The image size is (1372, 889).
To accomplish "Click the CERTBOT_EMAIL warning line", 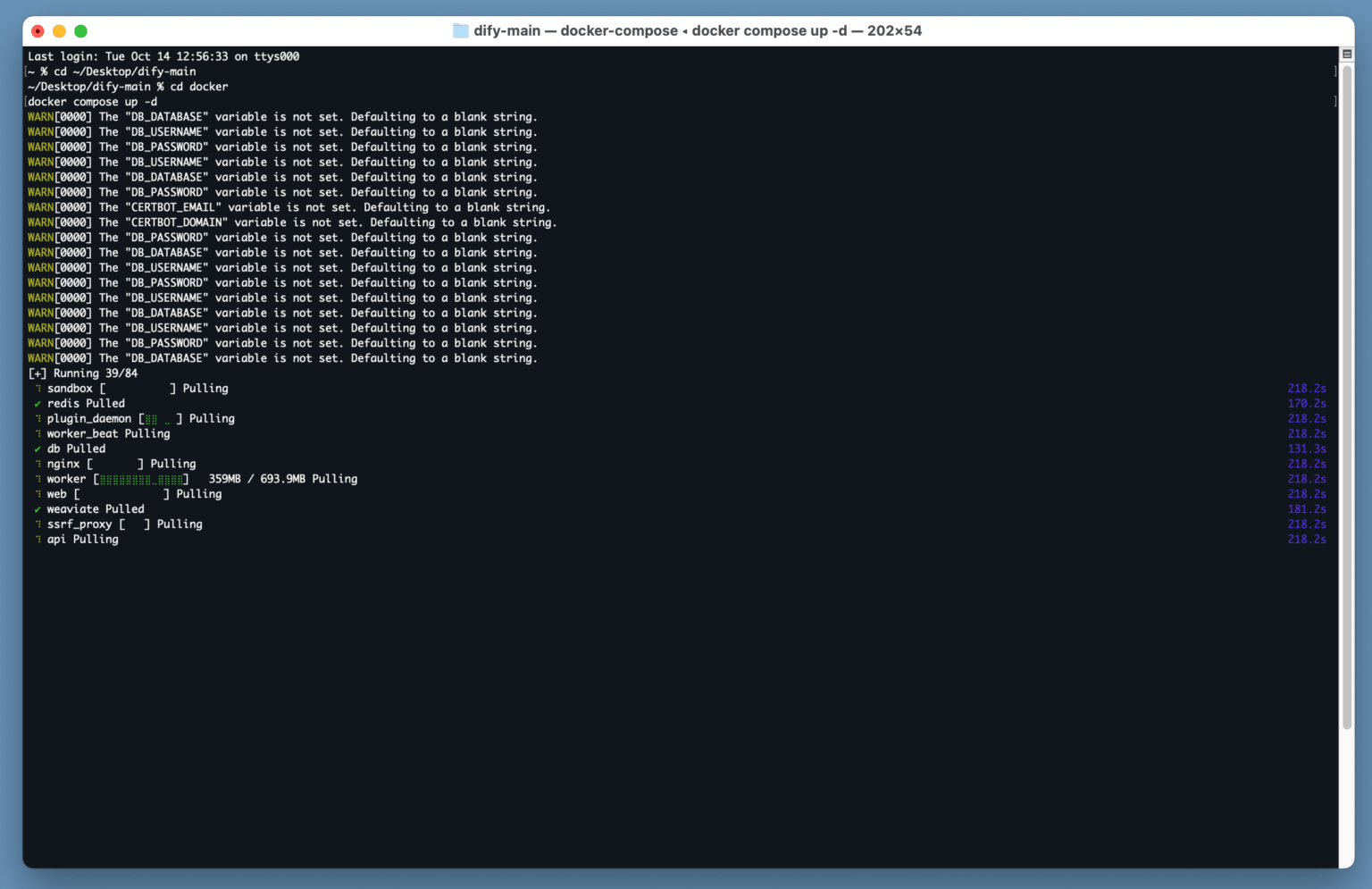I will coord(289,207).
